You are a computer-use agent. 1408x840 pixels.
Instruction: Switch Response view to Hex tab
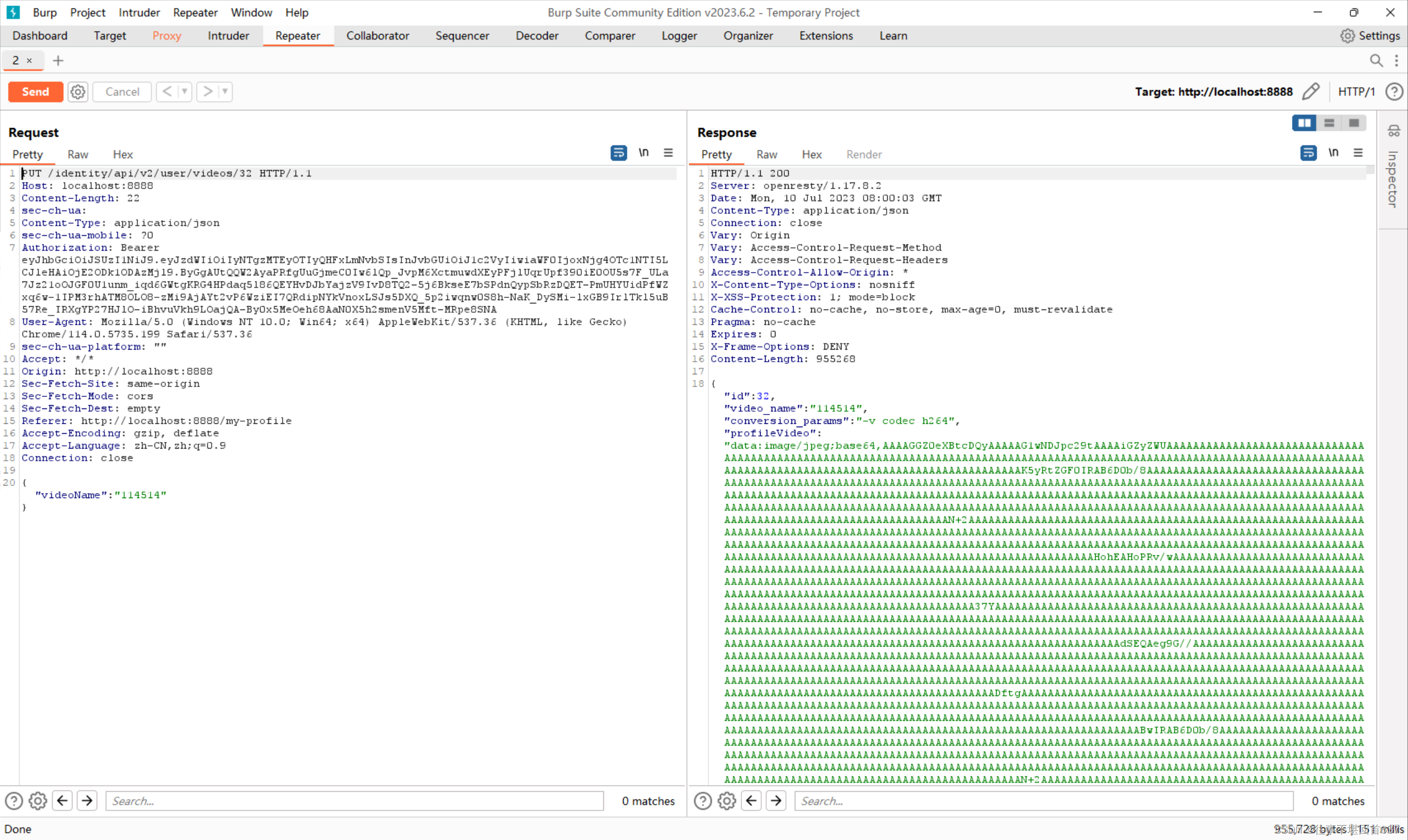pyautogui.click(x=811, y=154)
